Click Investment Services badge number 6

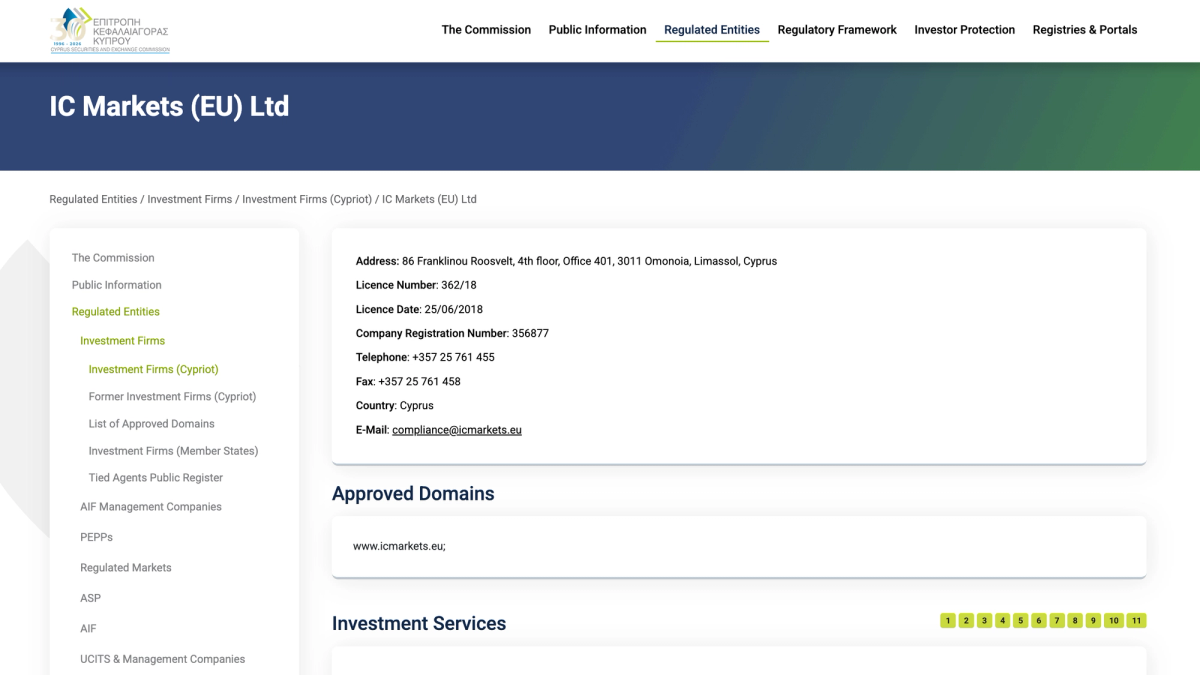tap(1038, 621)
